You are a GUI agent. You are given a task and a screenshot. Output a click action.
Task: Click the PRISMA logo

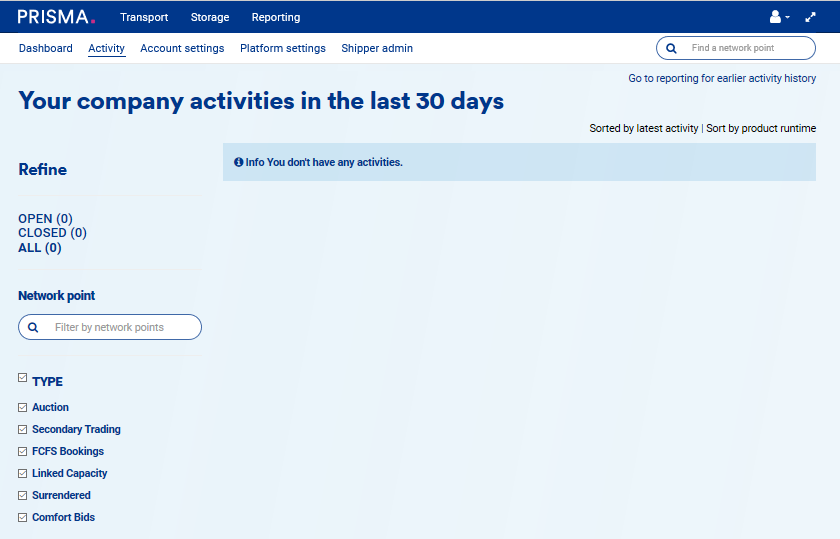coord(57,17)
